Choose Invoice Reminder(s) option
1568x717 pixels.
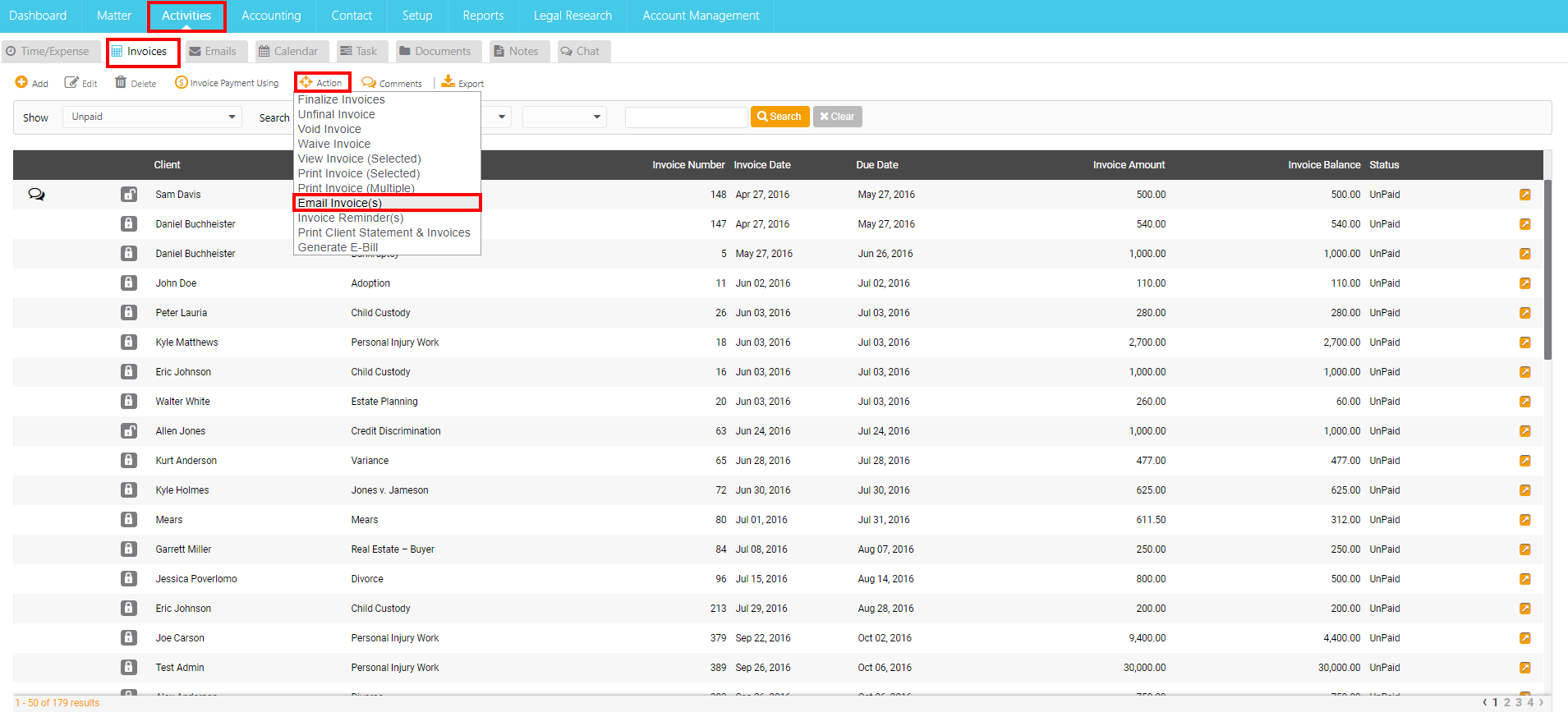click(351, 218)
